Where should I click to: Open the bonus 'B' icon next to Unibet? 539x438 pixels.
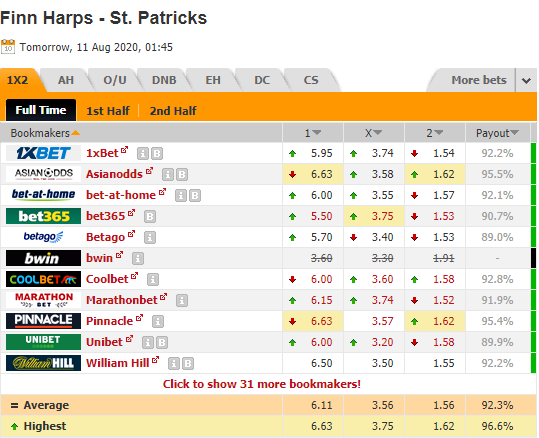(x=162, y=342)
